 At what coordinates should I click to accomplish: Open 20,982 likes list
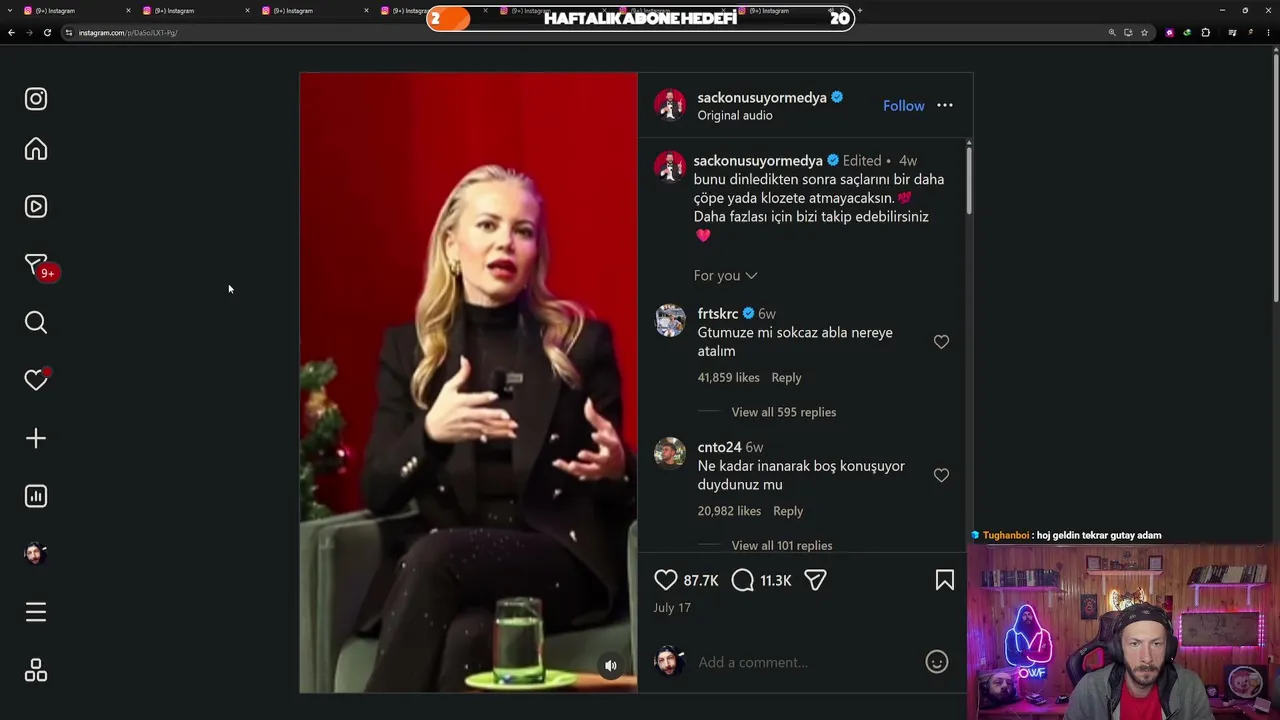point(729,511)
